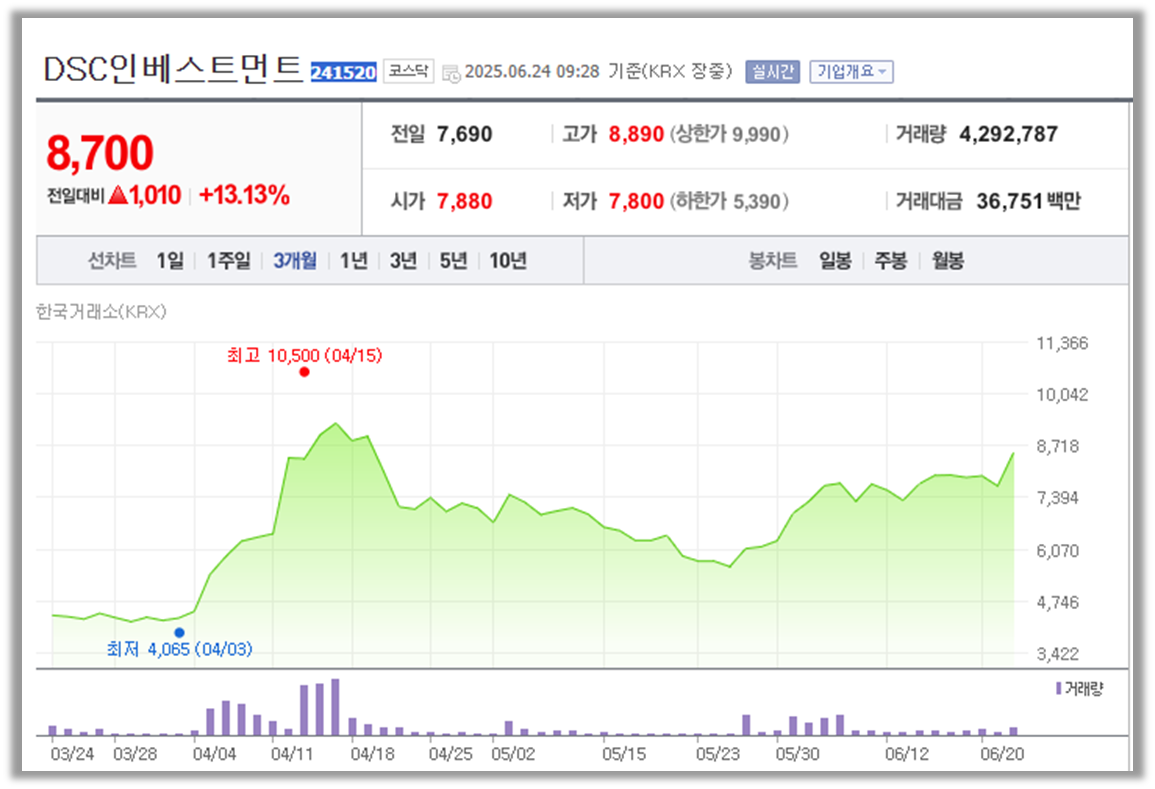
Task: Click the 봉차트 label
Action: point(773,261)
